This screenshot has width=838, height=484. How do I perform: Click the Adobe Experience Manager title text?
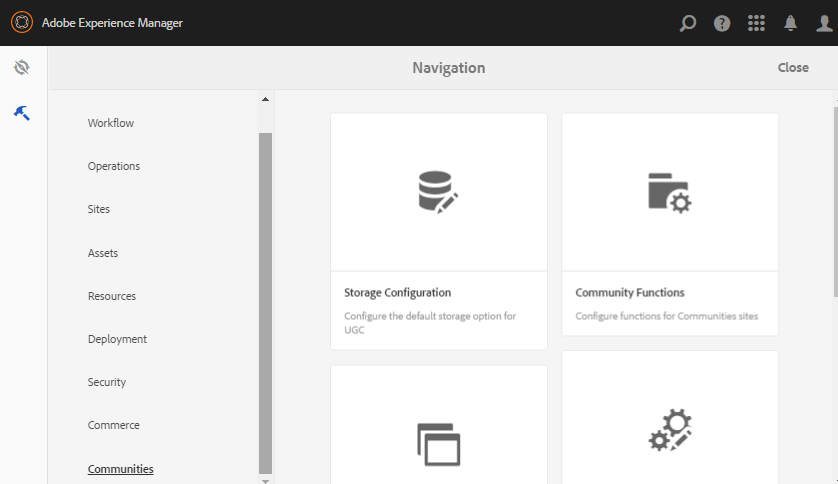[x=112, y=23]
